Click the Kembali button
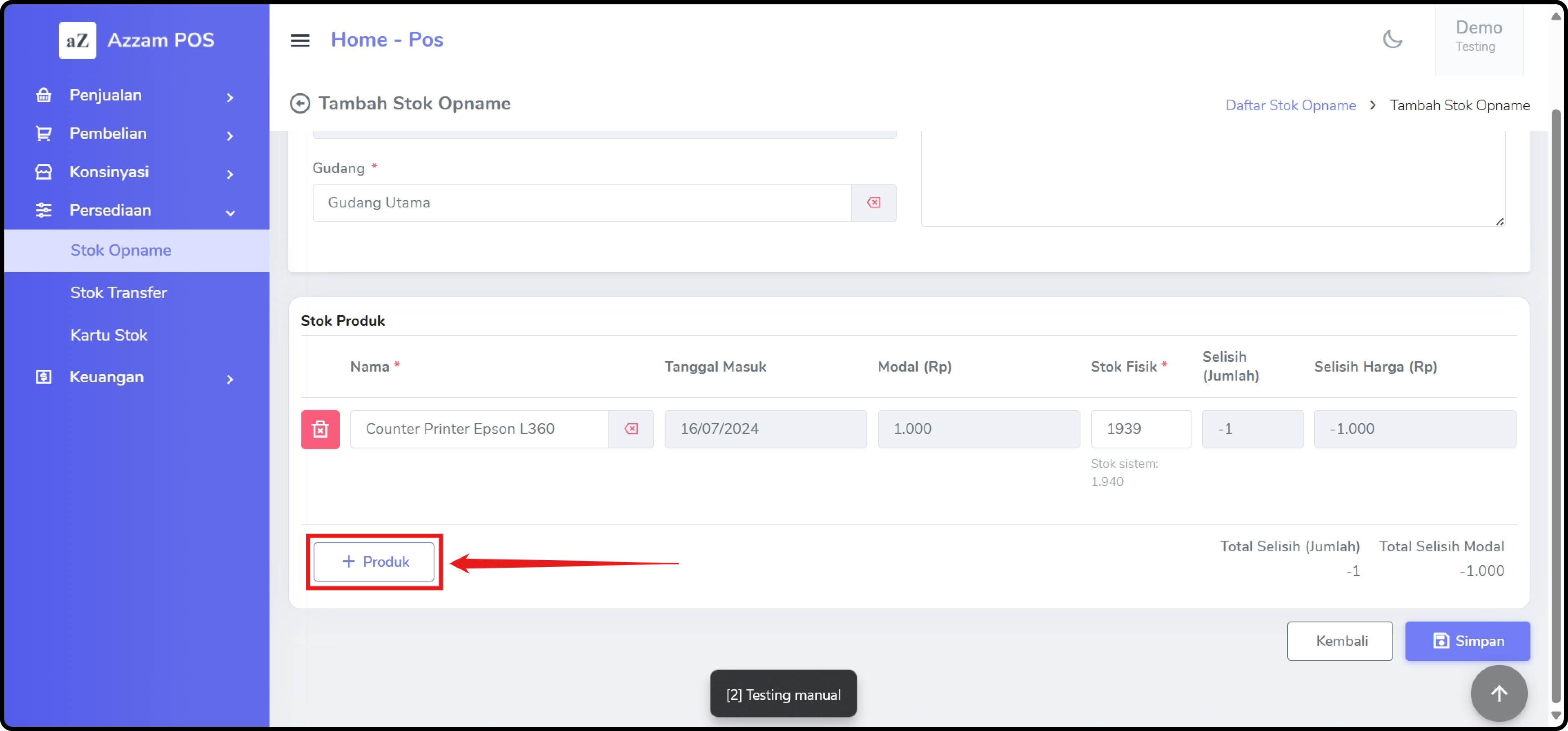The height and width of the screenshot is (731, 1568). click(1339, 641)
